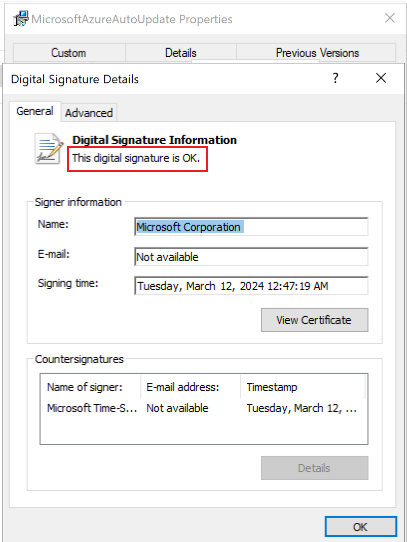Click the 'This digital signature is OK.' text

[x=136, y=158]
